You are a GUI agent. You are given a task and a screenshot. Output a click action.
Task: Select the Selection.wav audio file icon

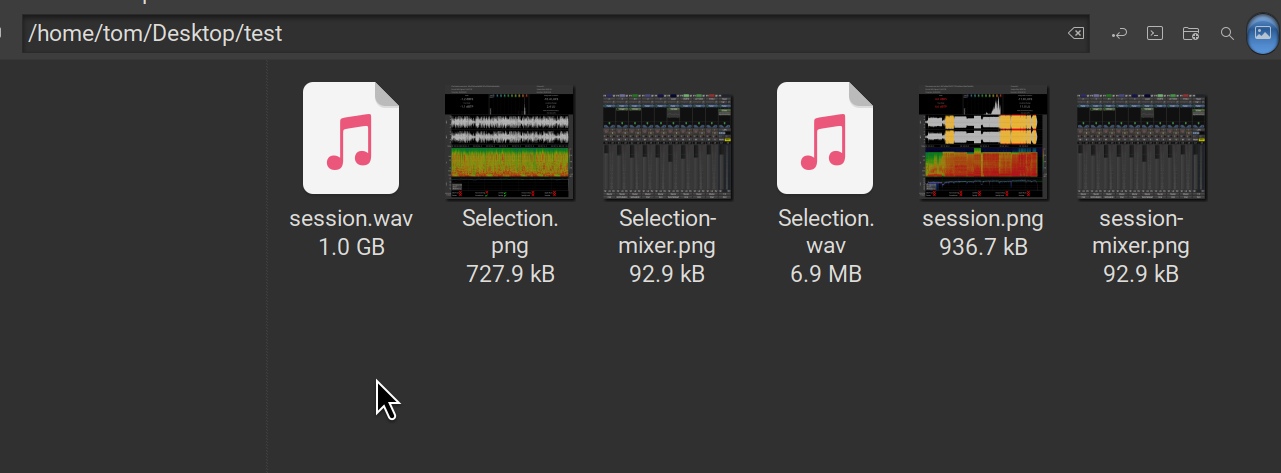pos(825,138)
